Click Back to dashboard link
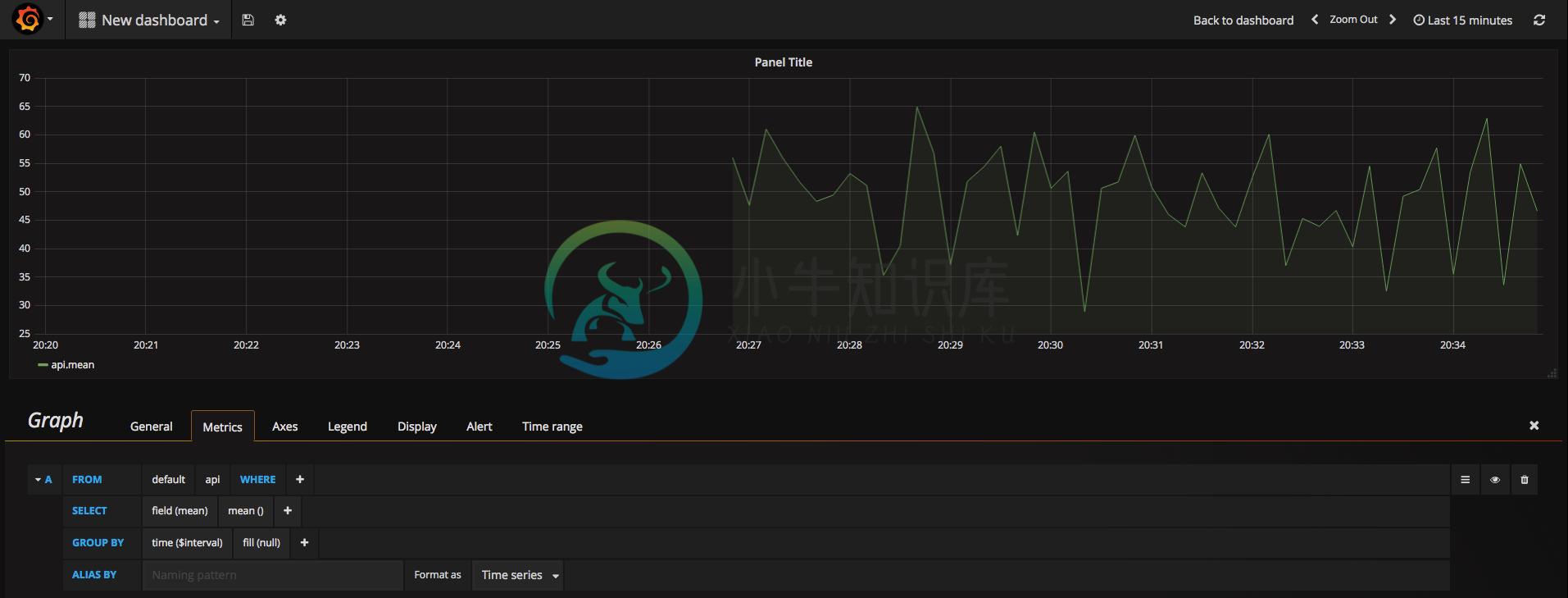 [1243, 21]
